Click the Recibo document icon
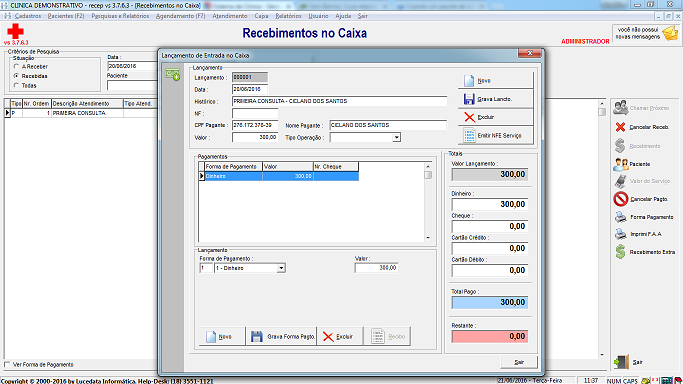The image size is (683, 384). tap(378, 336)
